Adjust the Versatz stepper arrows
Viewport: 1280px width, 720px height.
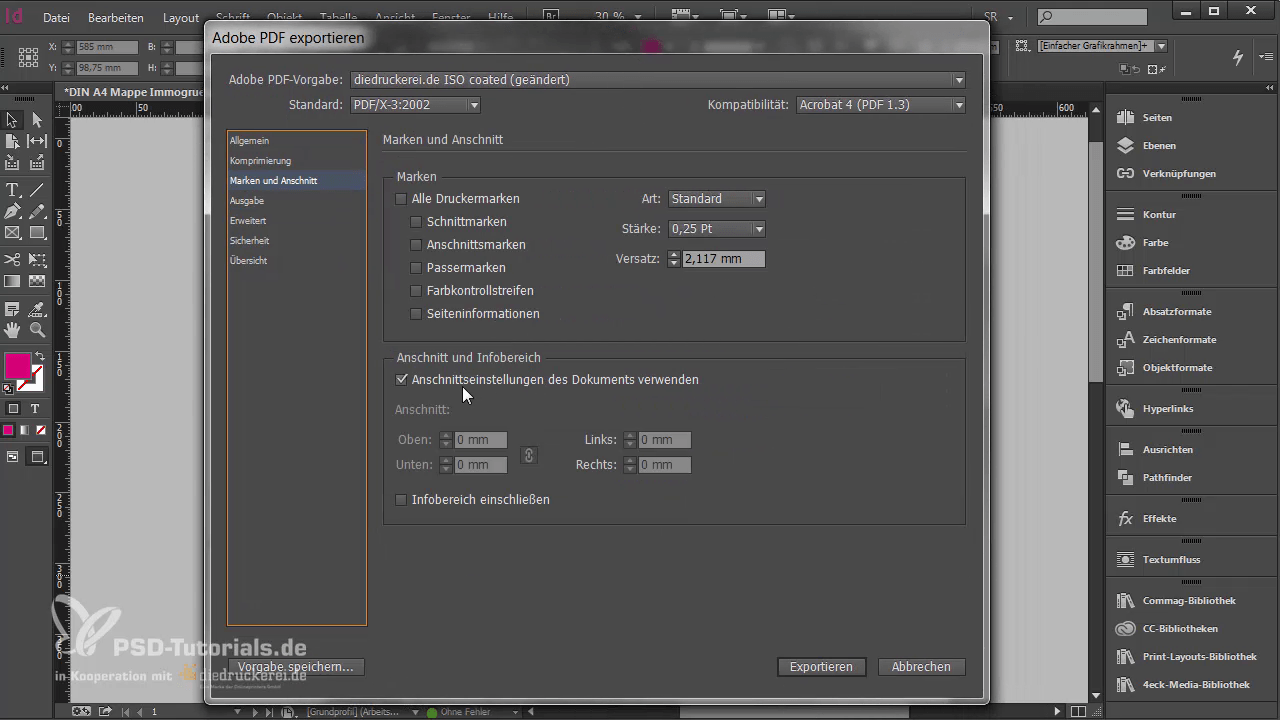pyautogui.click(x=674, y=259)
